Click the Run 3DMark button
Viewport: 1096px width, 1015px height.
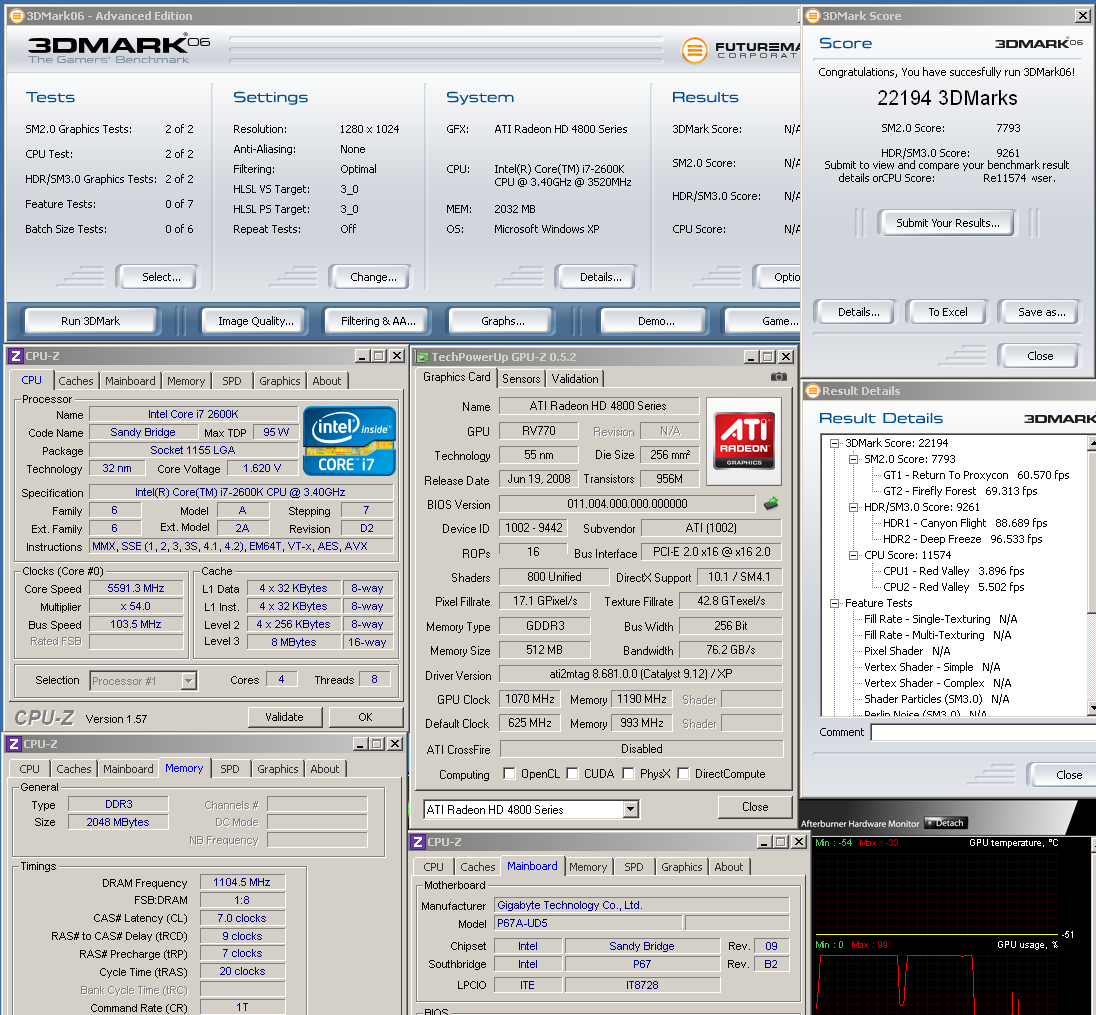click(x=90, y=321)
